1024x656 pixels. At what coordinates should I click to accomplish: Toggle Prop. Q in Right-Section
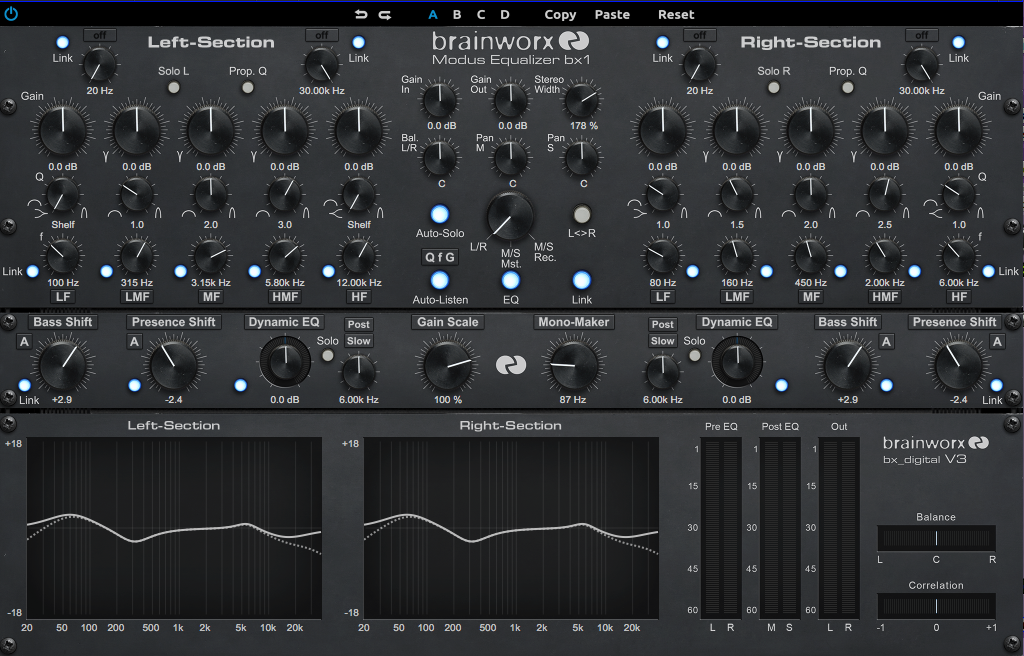(848, 87)
